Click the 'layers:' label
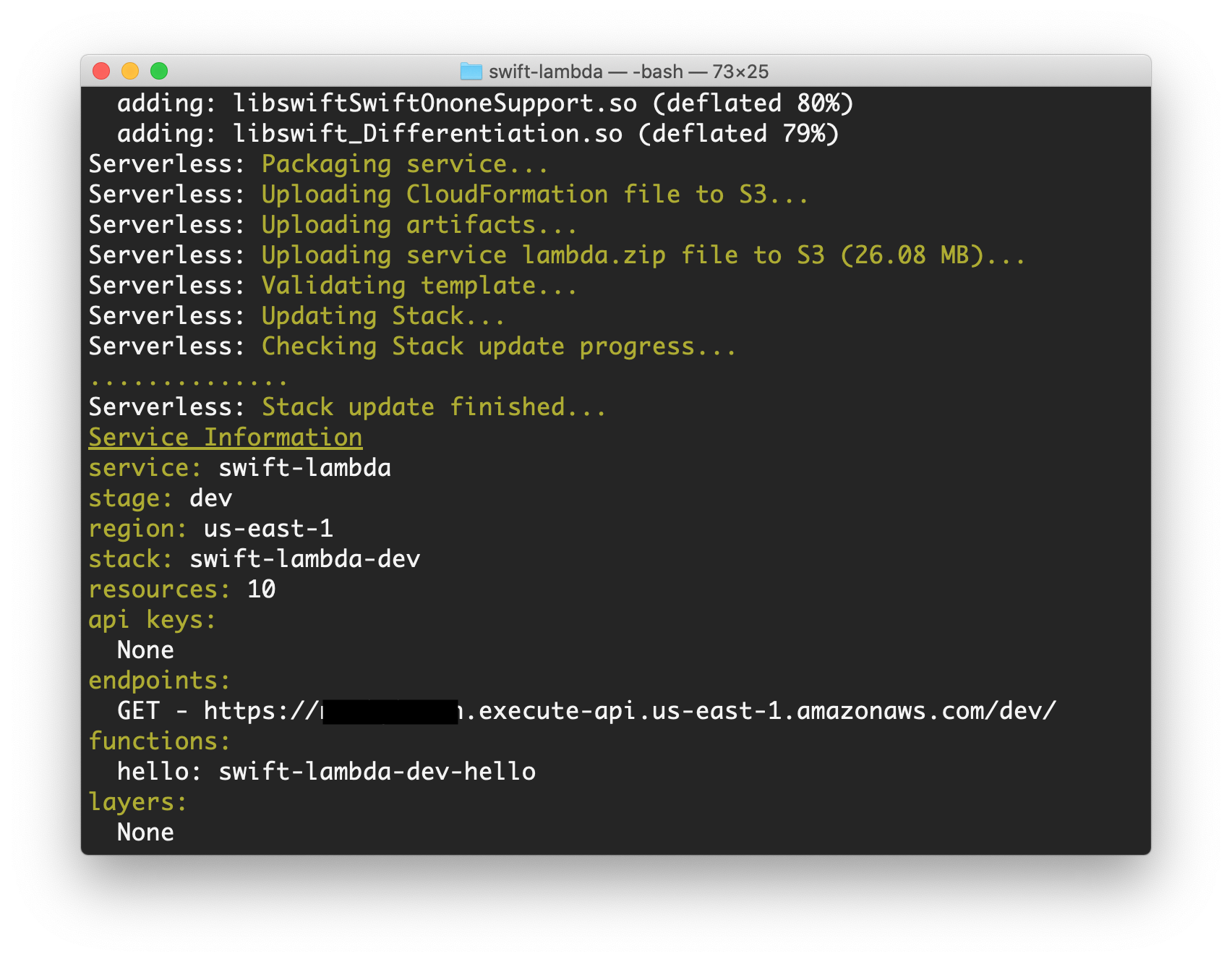The height and width of the screenshot is (962, 1232). click(138, 802)
